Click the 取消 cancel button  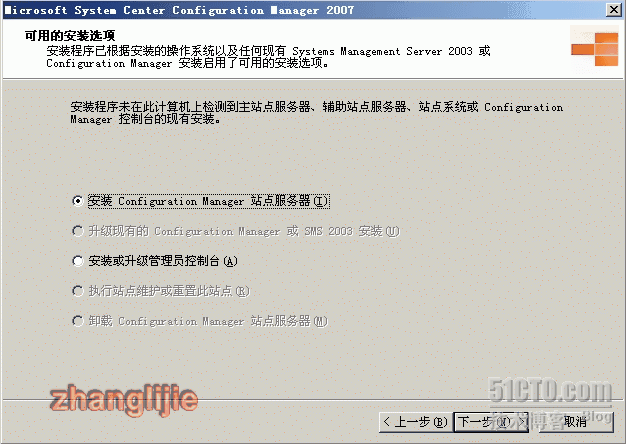(575, 422)
